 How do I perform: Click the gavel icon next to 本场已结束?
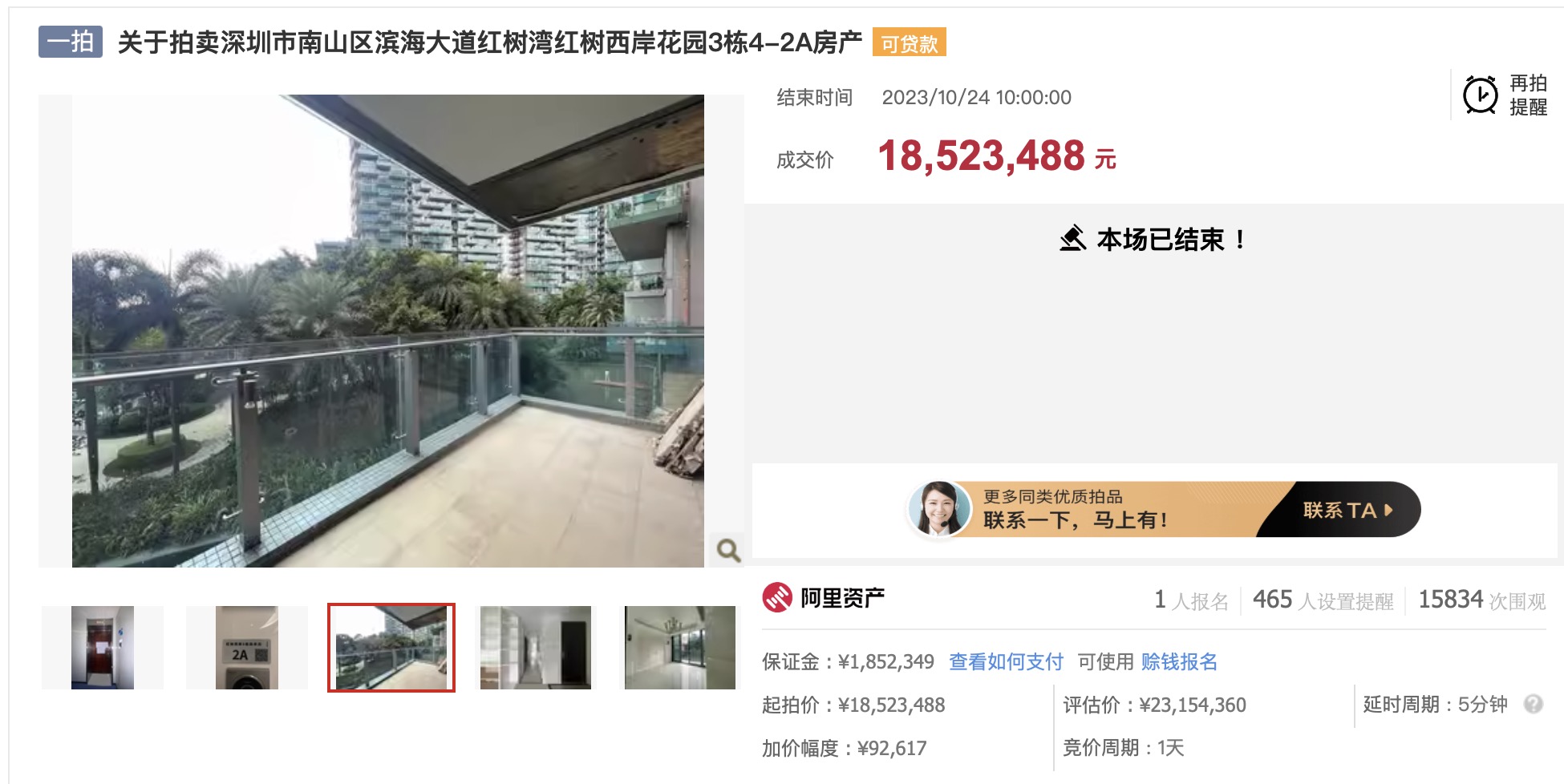[x=1073, y=238]
